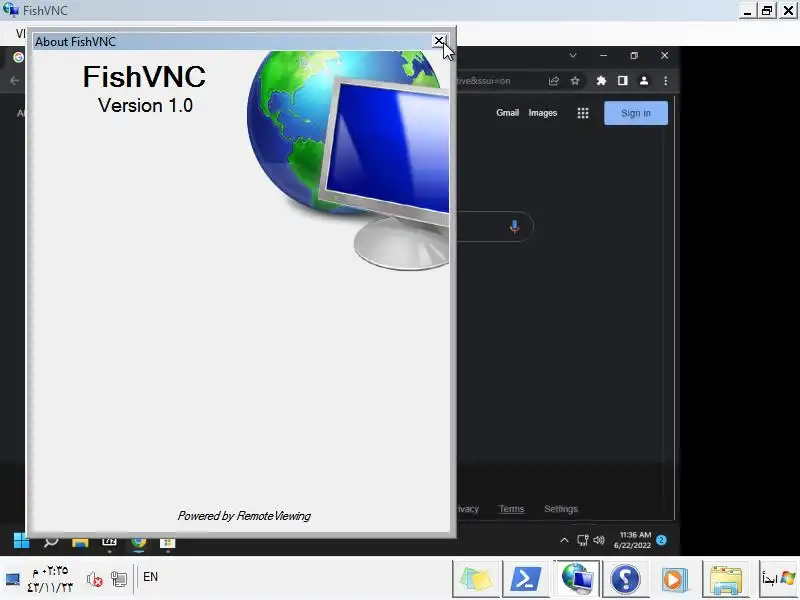Click Chrome address bar URL text
800x600 pixels.
point(483,81)
